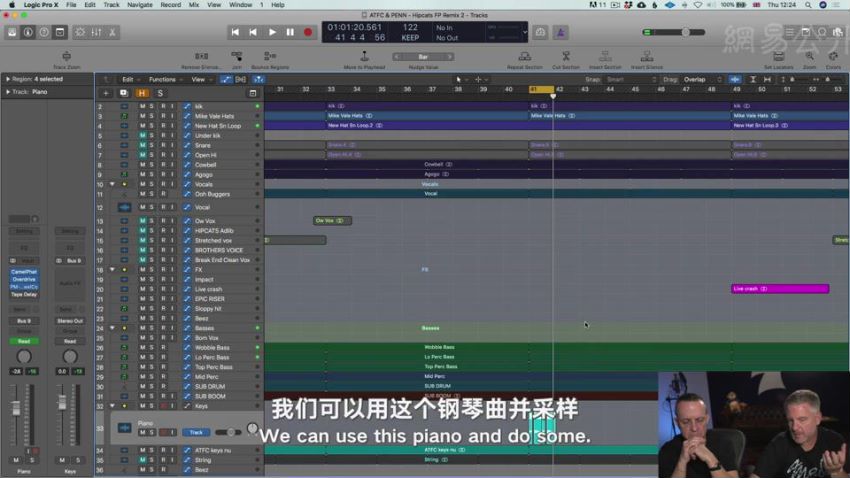Image resolution: width=850 pixels, height=478 pixels.
Task: Open Snap Smart dropdown
Action: pyautogui.click(x=631, y=80)
